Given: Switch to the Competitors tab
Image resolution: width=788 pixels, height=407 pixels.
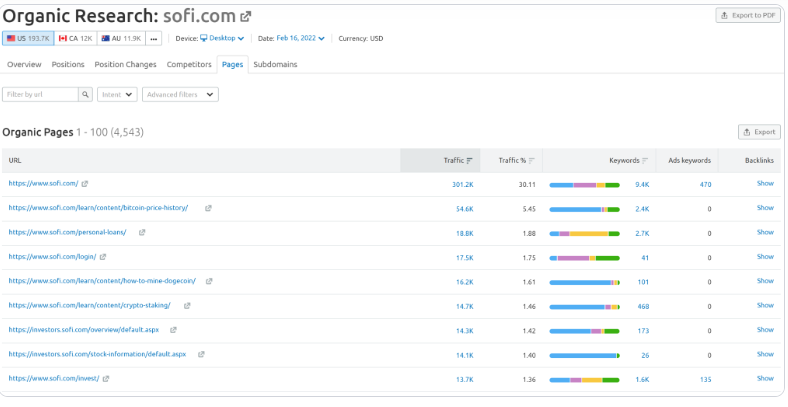Looking at the screenshot, I should [x=189, y=64].
